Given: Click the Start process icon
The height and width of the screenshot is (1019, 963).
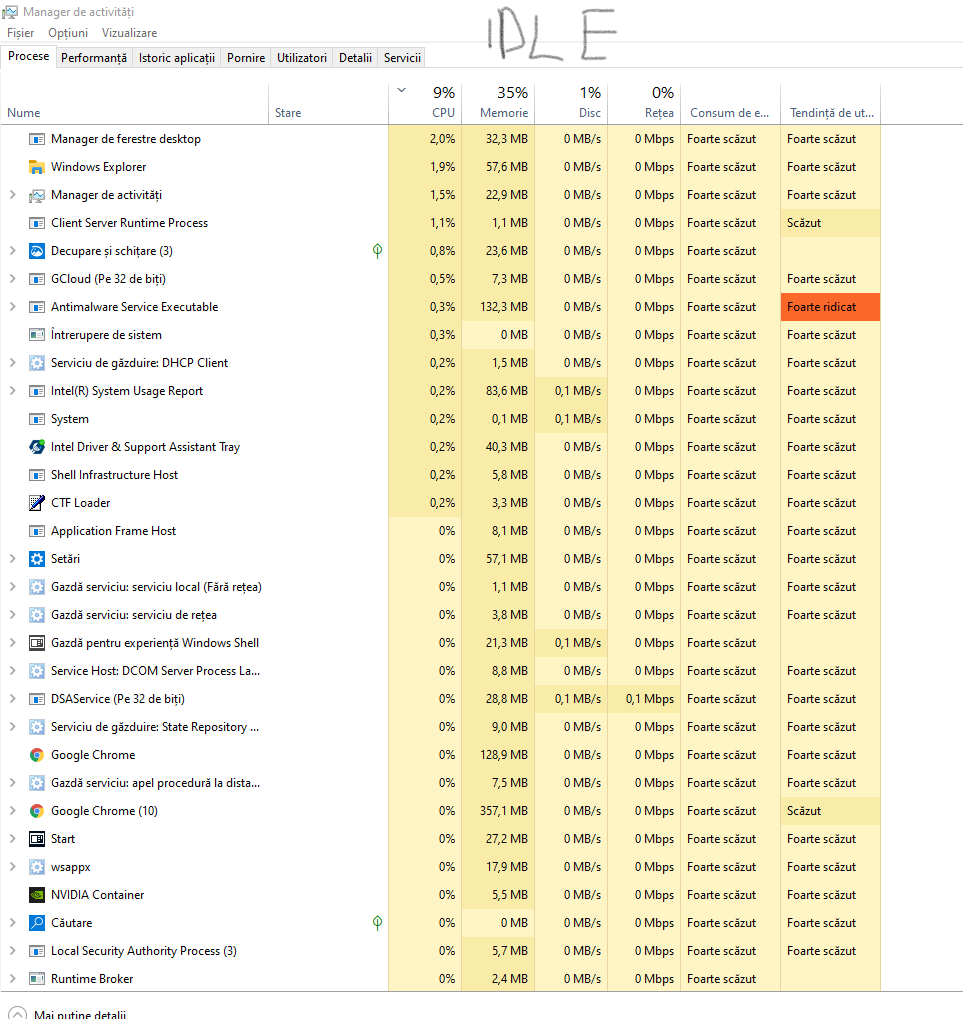Looking at the screenshot, I should (37, 839).
